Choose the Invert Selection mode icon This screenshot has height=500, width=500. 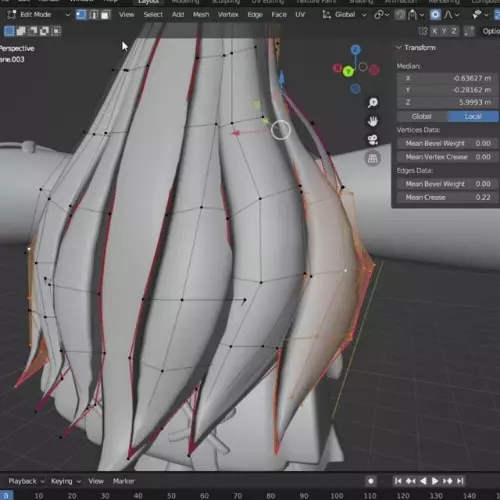tap(44, 31)
